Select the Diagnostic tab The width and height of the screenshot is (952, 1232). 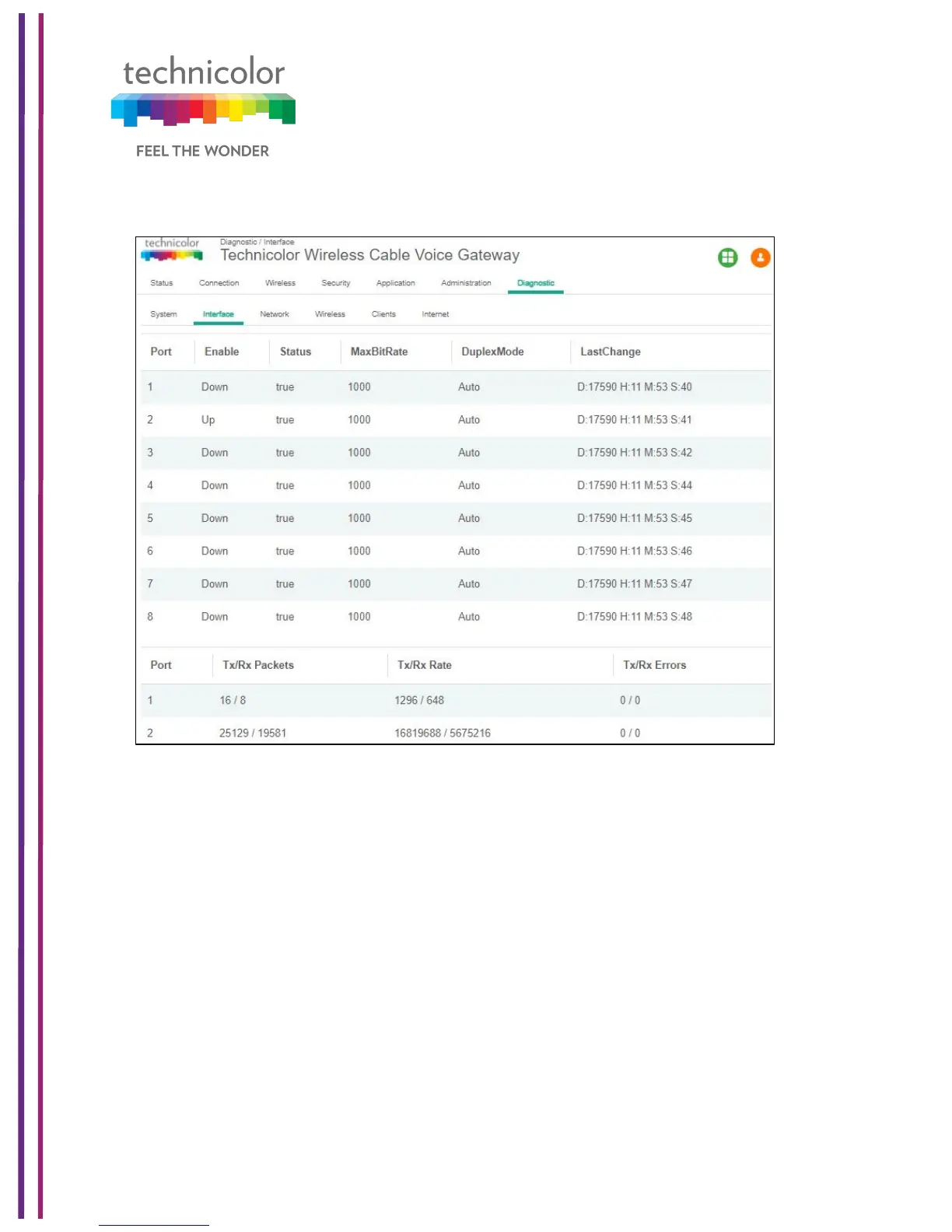coord(536,283)
